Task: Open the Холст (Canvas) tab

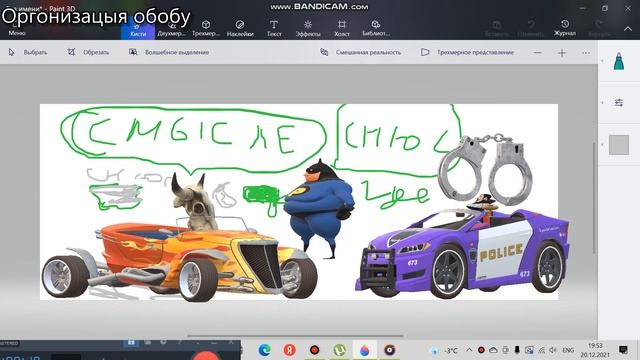Action: [x=342, y=30]
